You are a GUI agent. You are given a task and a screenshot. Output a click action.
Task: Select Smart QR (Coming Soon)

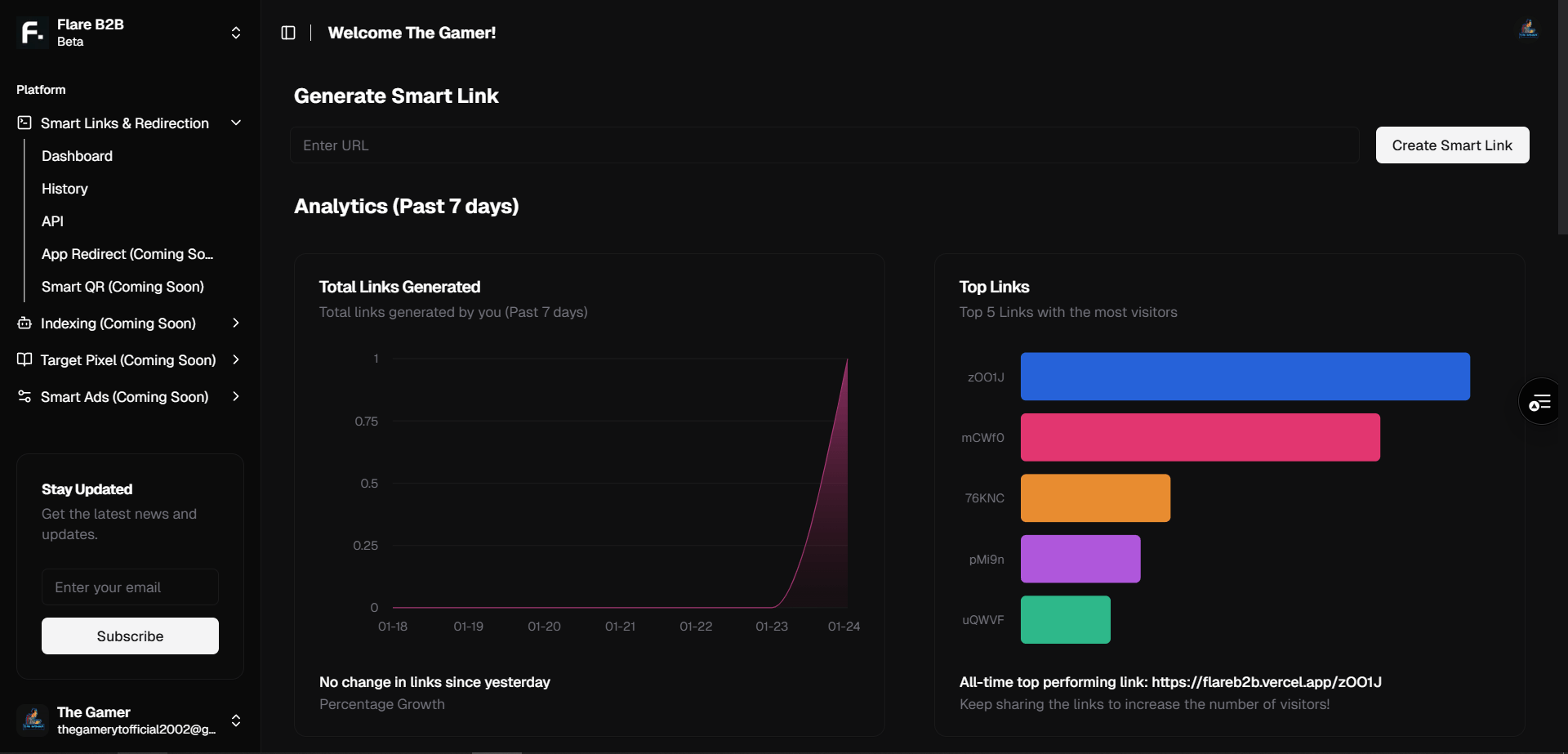click(x=122, y=287)
